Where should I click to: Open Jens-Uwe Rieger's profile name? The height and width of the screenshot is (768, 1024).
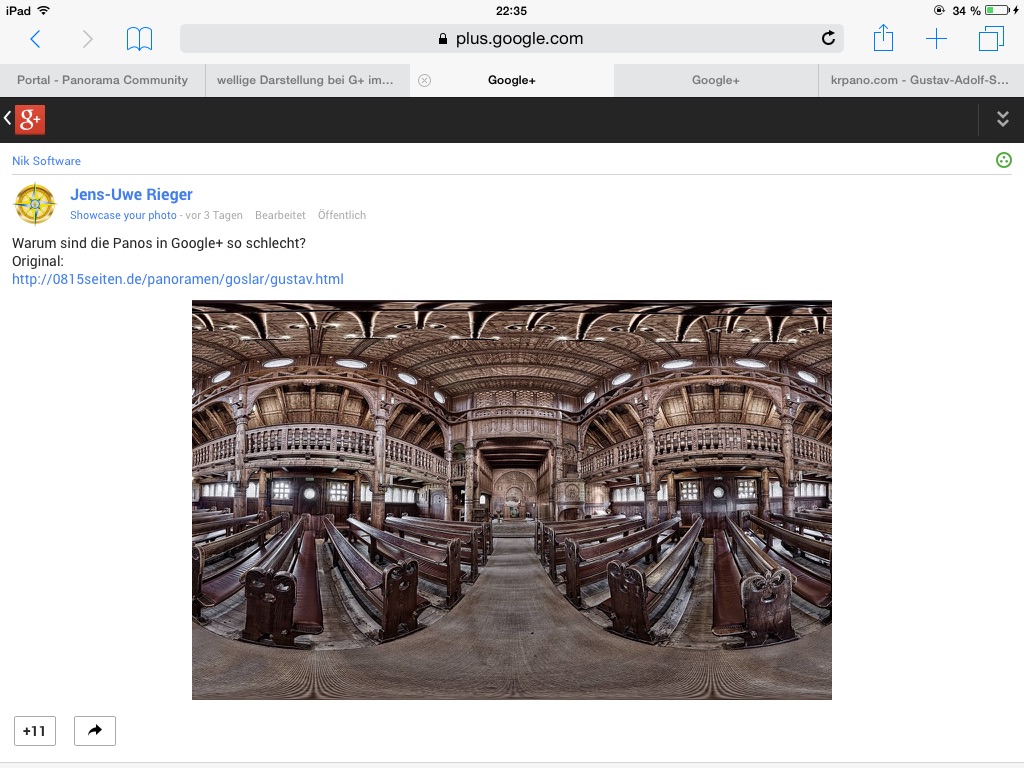pyautogui.click(x=131, y=194)
